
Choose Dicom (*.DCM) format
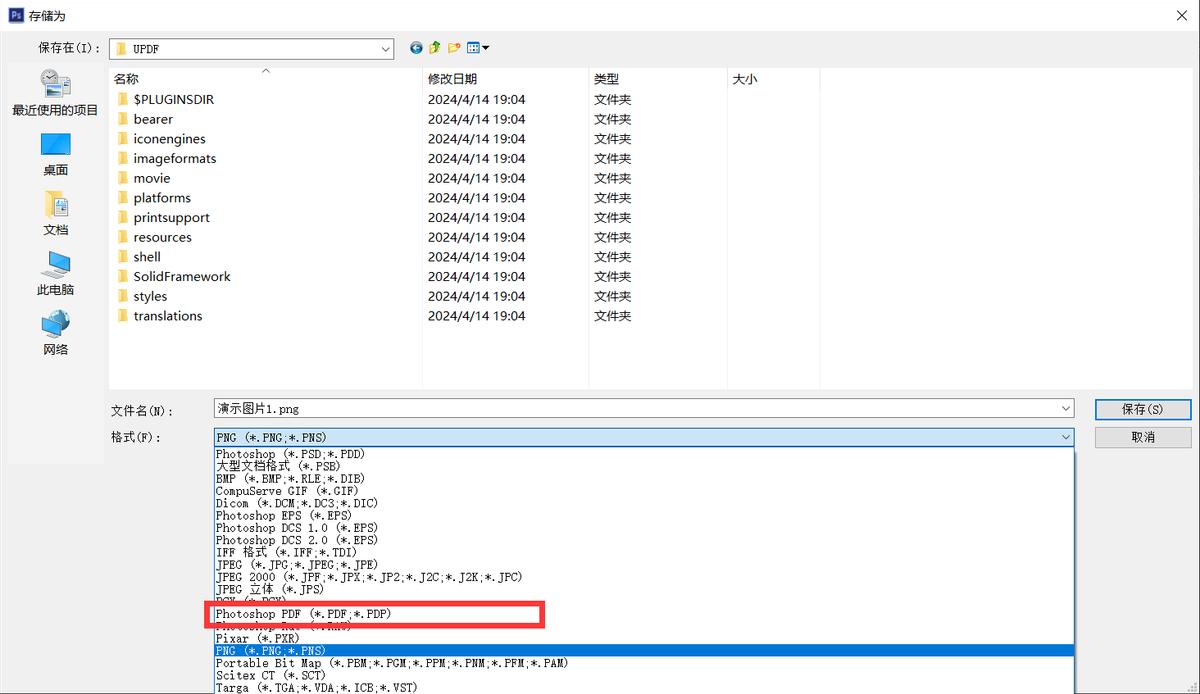[644, 503]
